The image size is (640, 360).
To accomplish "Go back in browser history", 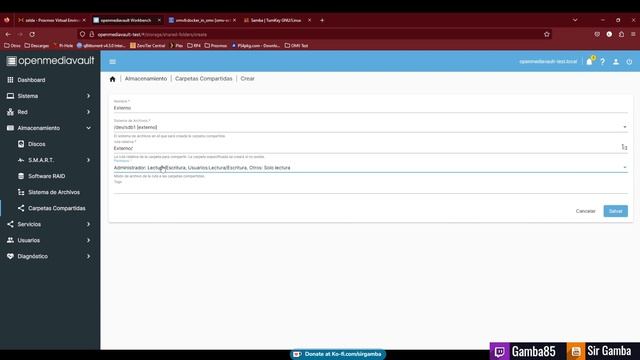I will click(8, 34).
